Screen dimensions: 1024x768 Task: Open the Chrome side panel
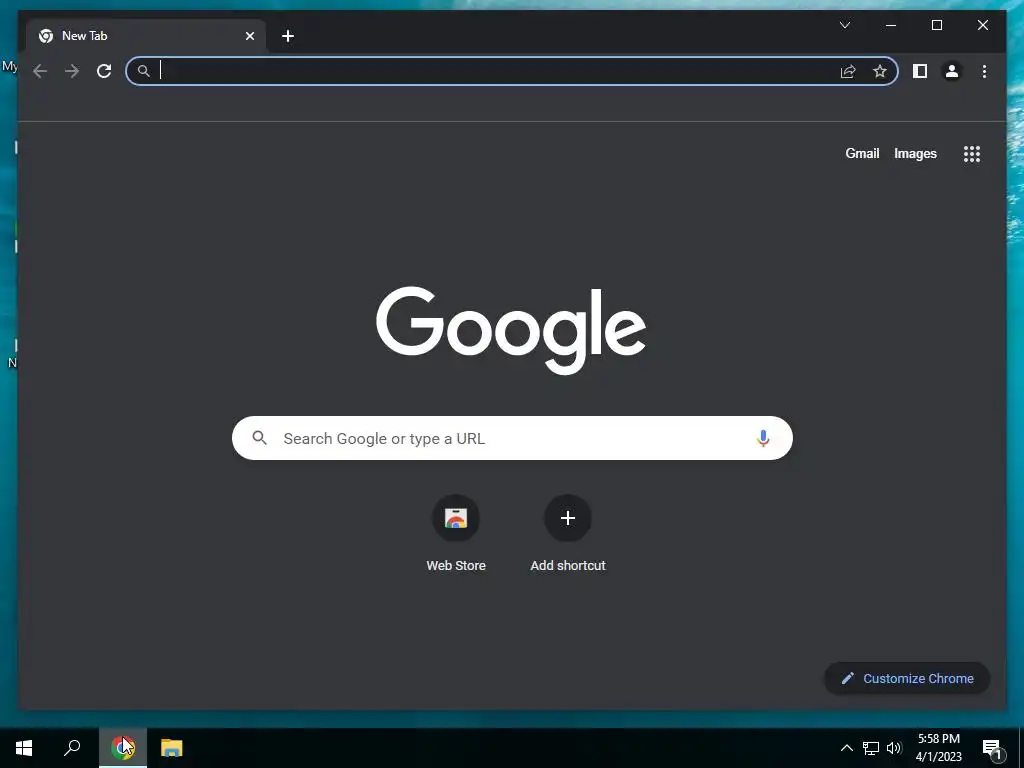[x=920, y=71]
